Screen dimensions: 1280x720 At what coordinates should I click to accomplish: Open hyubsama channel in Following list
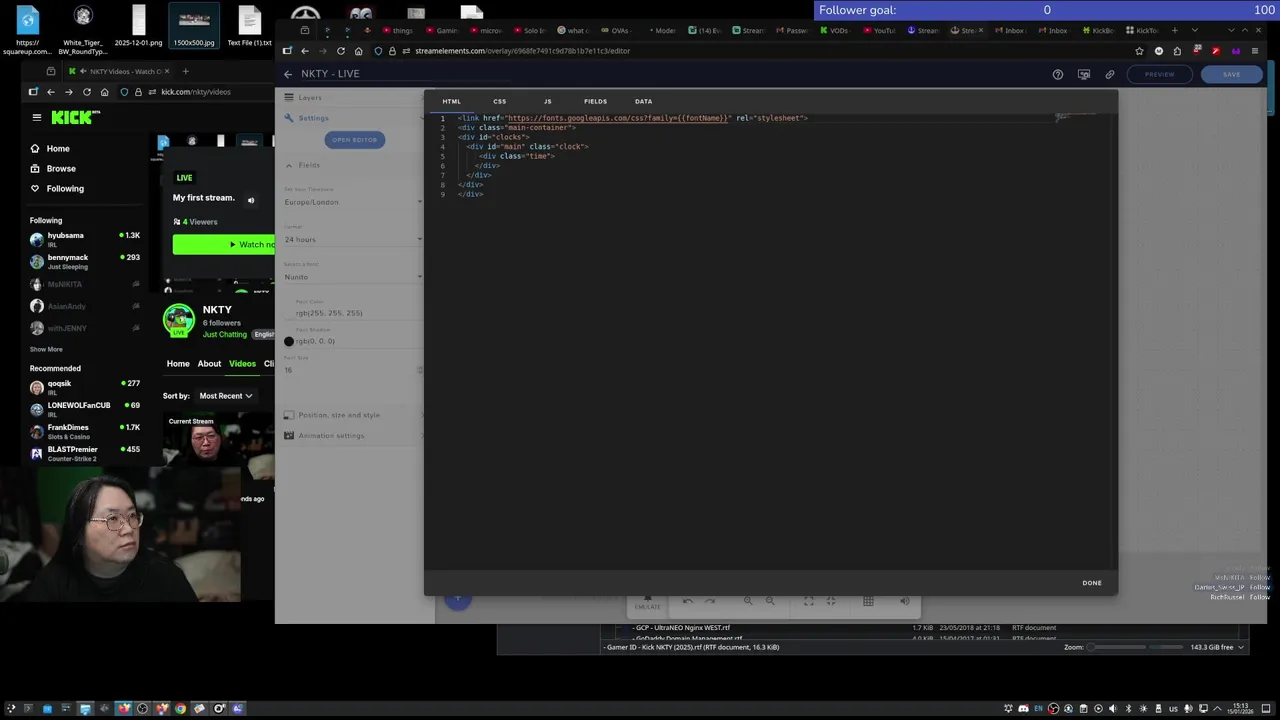(85, 239)
